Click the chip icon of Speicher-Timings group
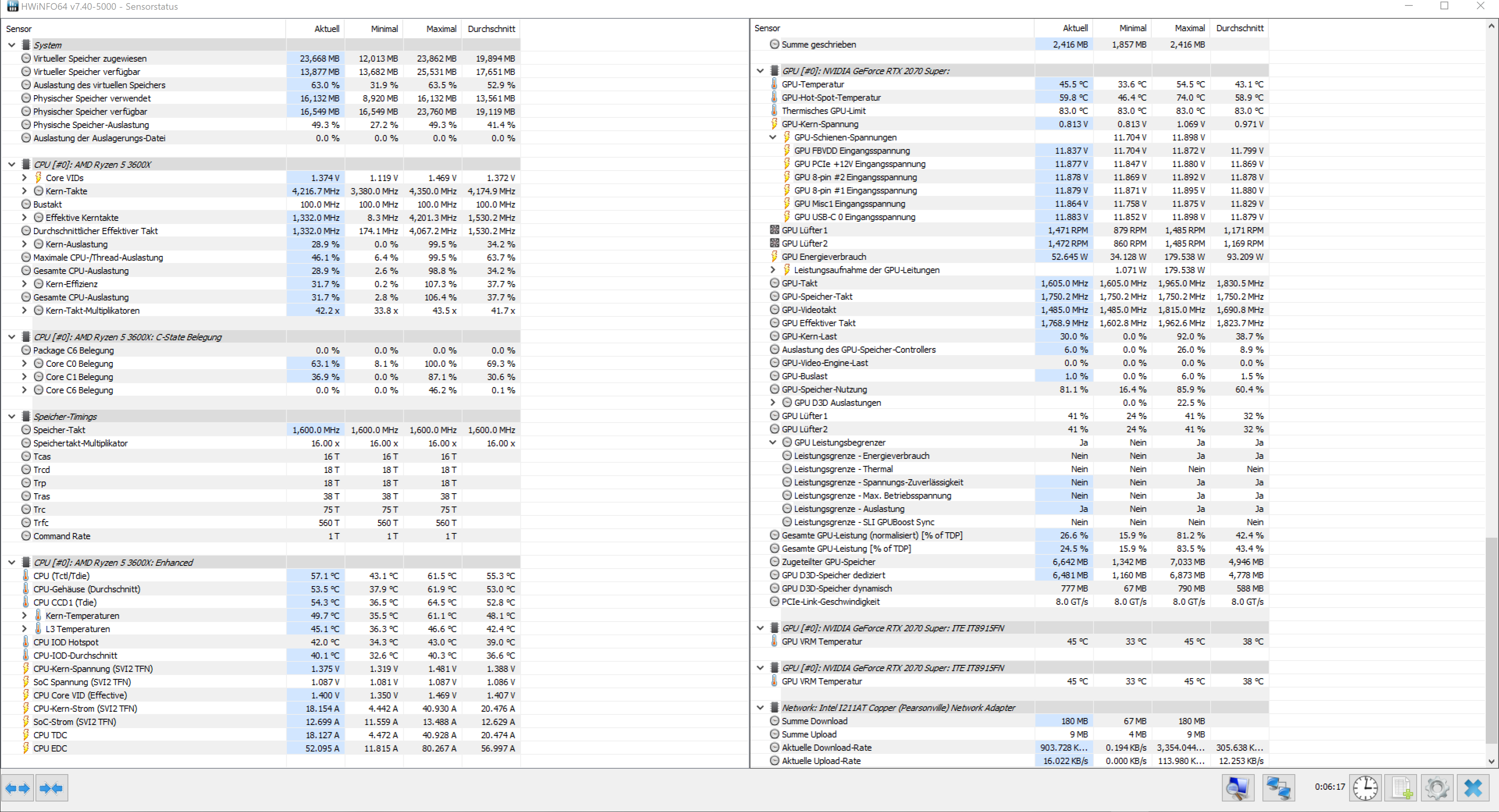The height and width of the screenshot is (812, 1499). 26,416
